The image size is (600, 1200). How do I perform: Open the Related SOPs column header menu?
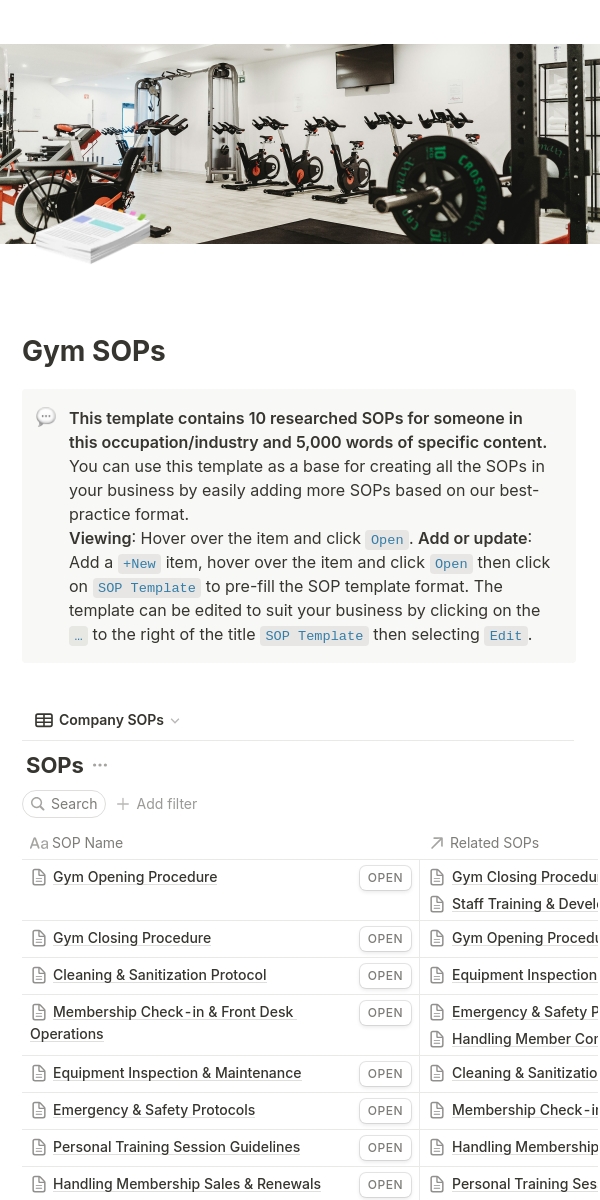(494, 843)
